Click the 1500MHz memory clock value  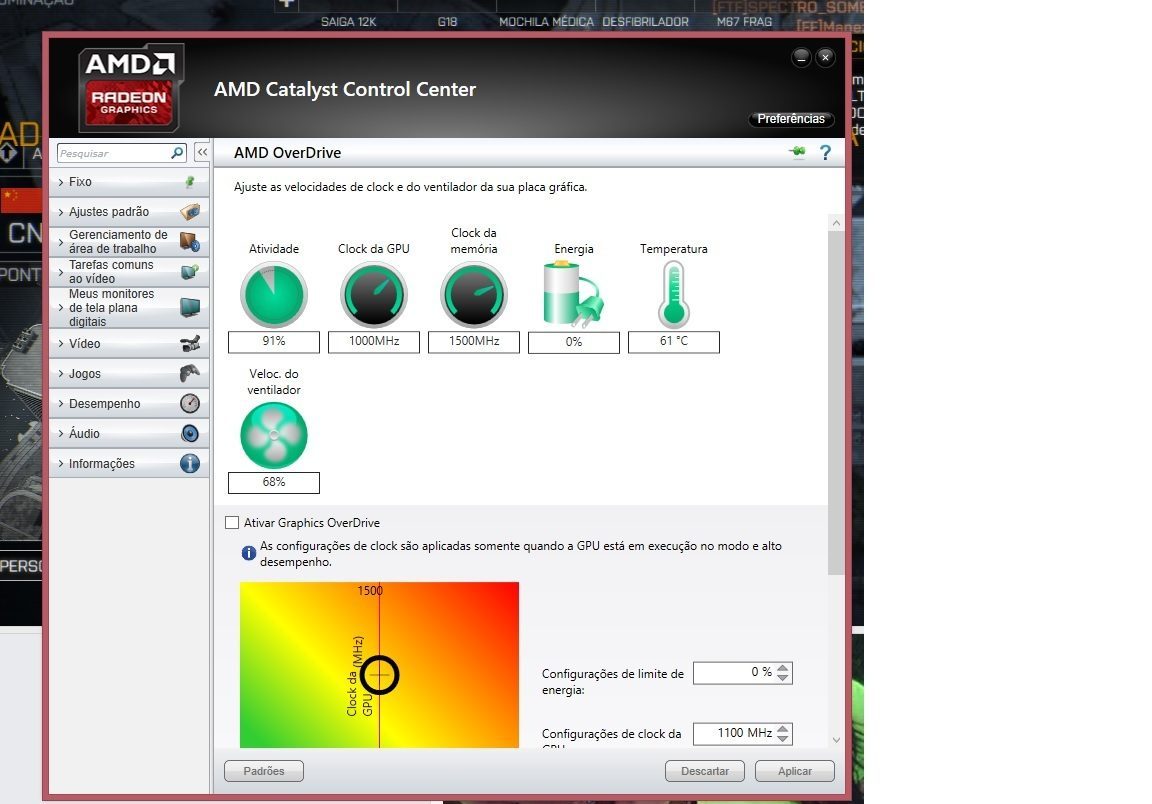click(x=473, y=341)
